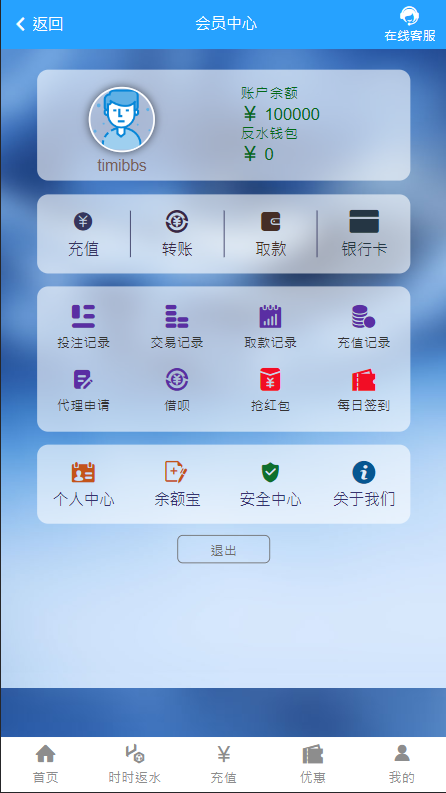Viewport: 446px width, 793px height.
Task: Open the 在线客服 headset icon
Action: pyautogui.click(x=409, y=16)
